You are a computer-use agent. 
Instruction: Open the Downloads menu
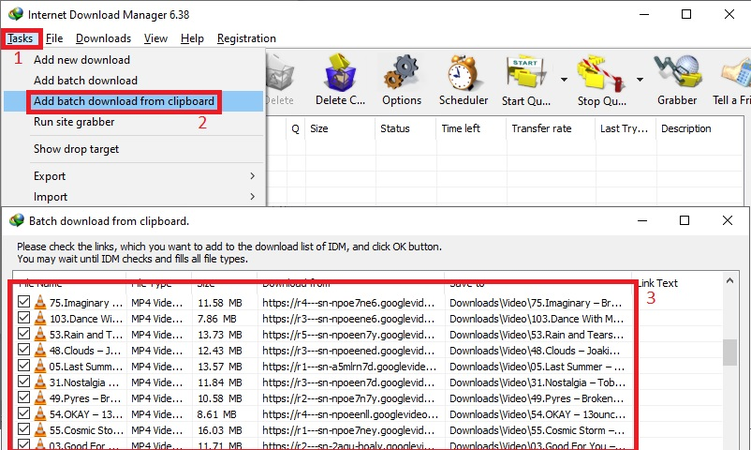103,38
